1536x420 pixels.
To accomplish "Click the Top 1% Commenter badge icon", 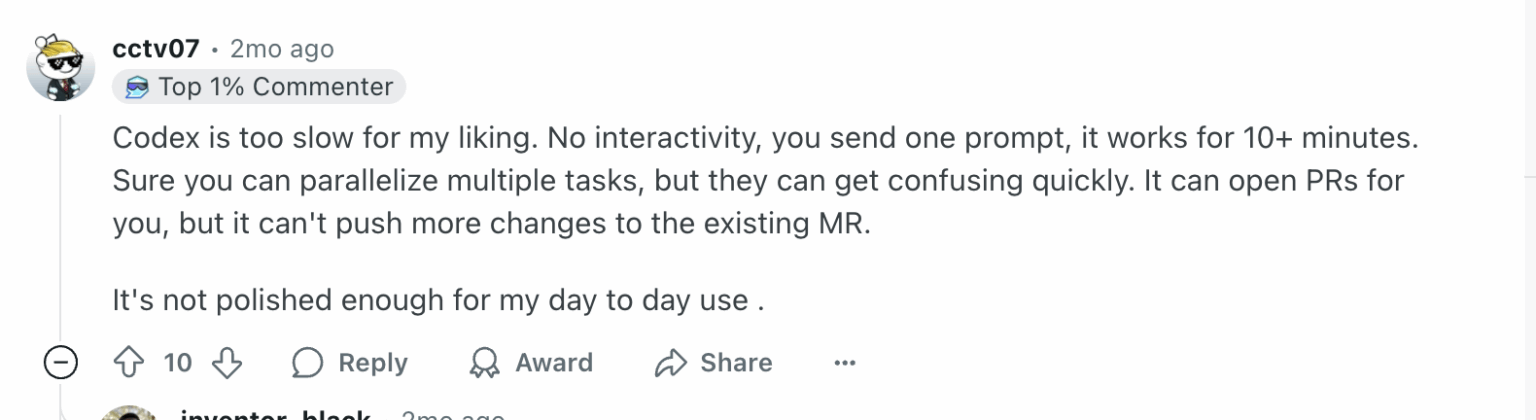I will [x=137, y=87].
